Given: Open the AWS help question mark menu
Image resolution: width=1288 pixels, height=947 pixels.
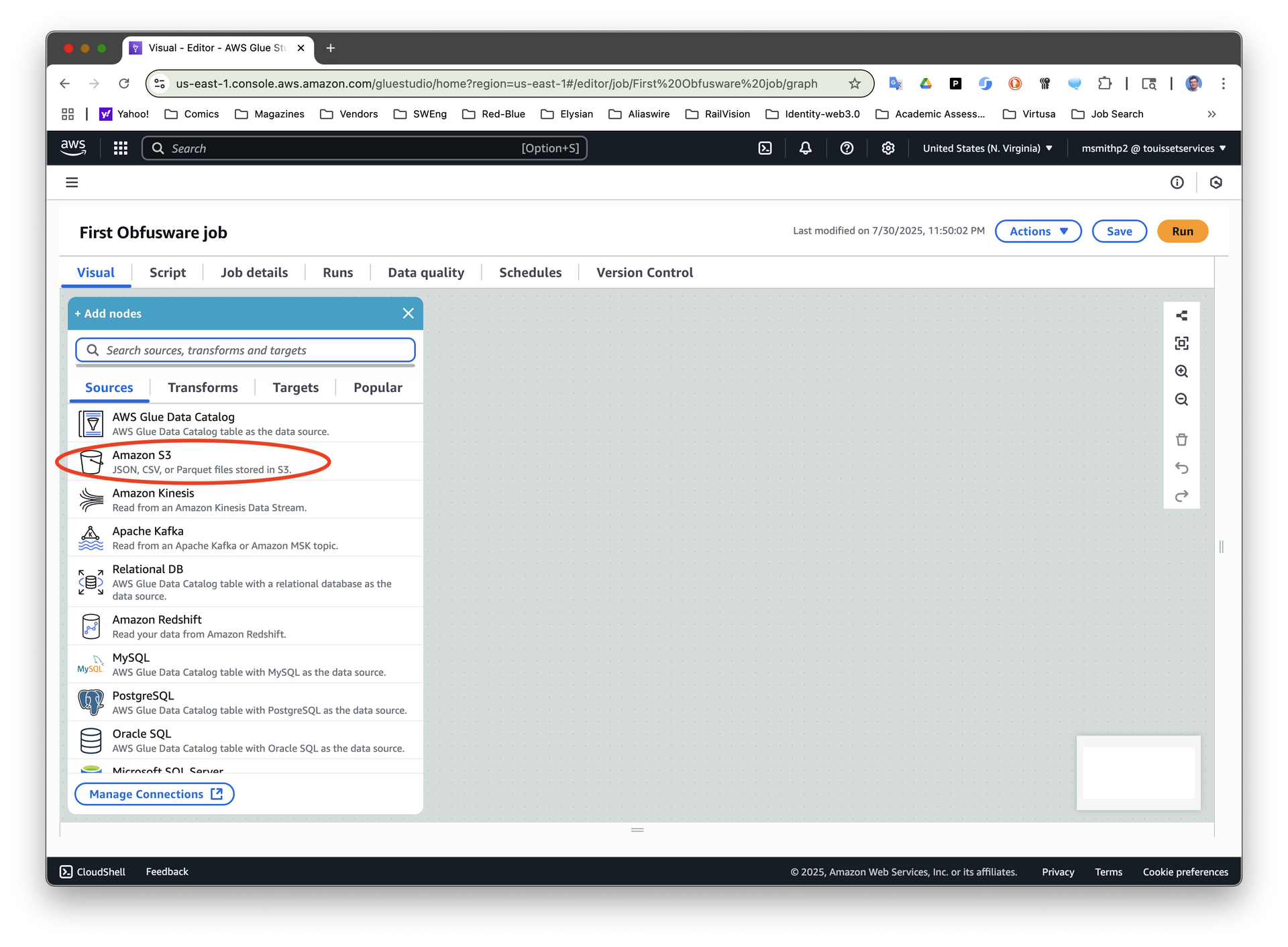Looking at the screenshot, I should click(x=847, y=148).
